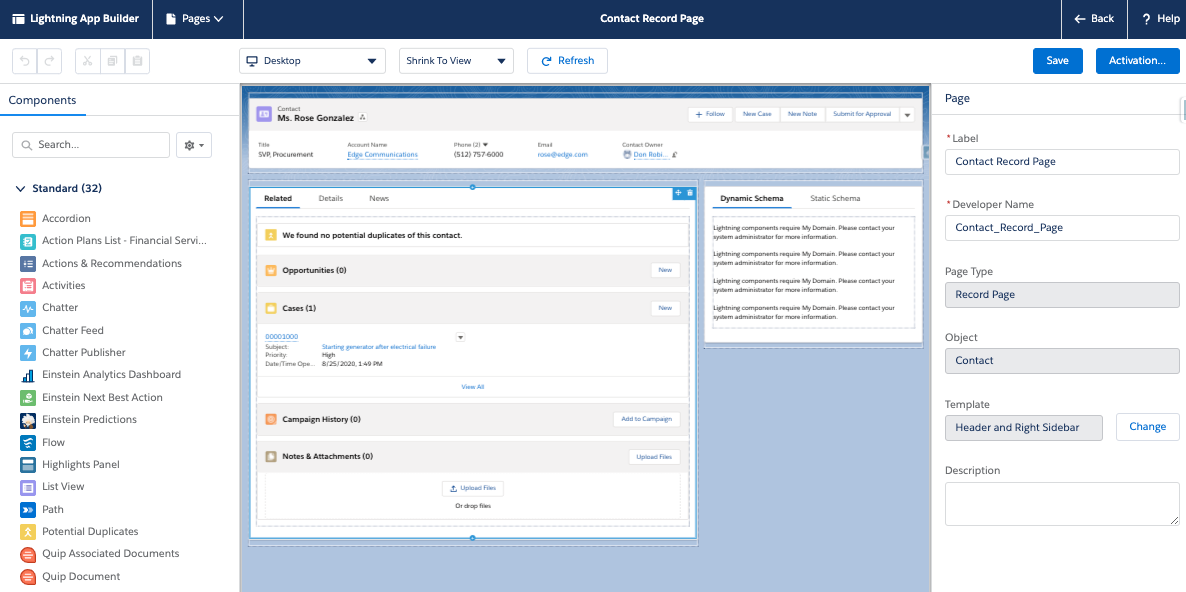1186x592 pixels.
Task: Open the components gear settings dropdown
Action: click(x=194, y=145)
